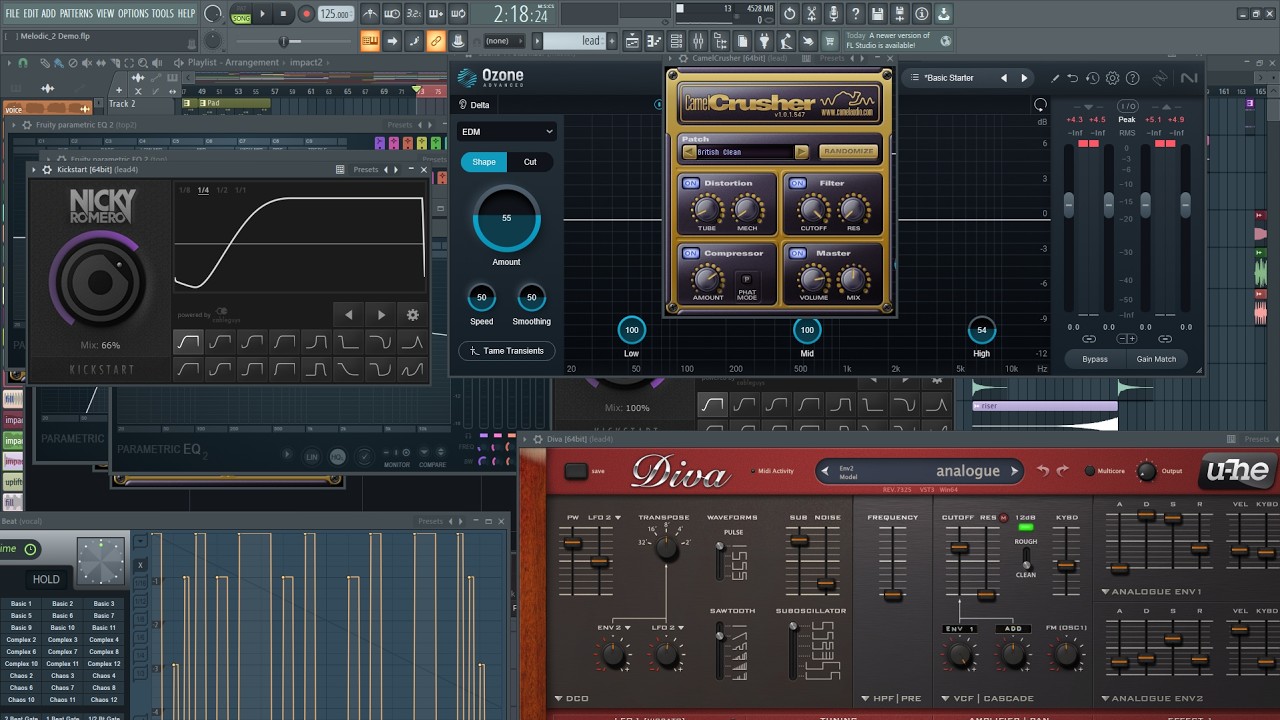Add new pattern with plus button
This screenshot has height=720, width=1280.
click(x=612, y=41)
